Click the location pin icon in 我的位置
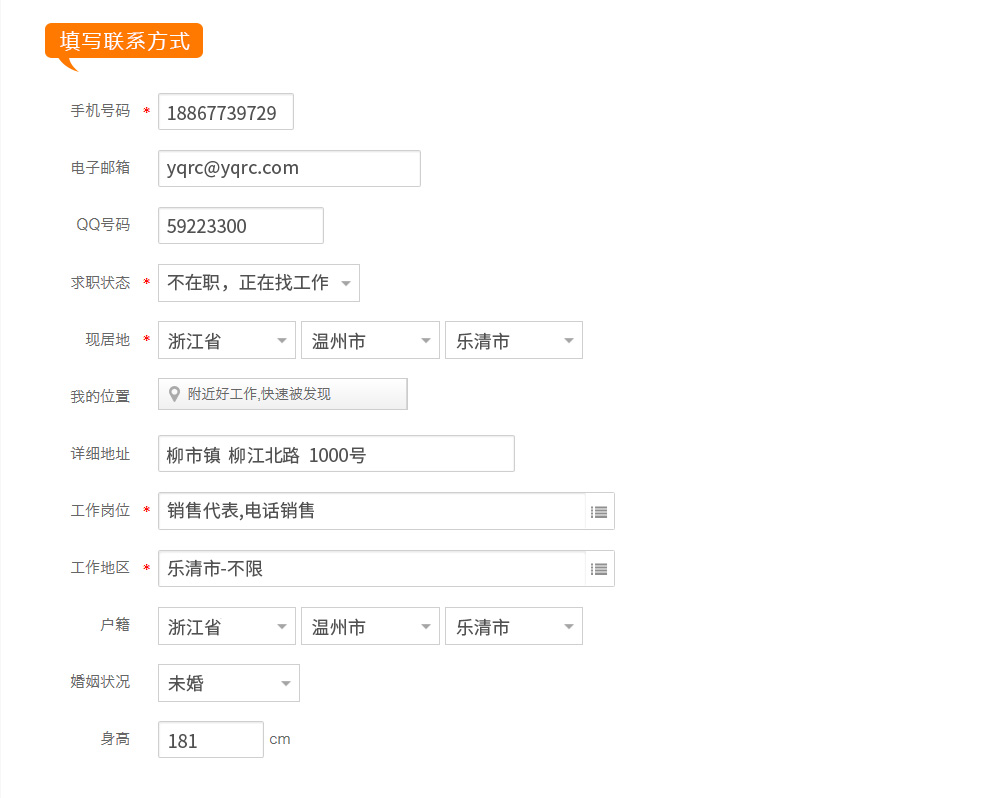 [175, 394]
